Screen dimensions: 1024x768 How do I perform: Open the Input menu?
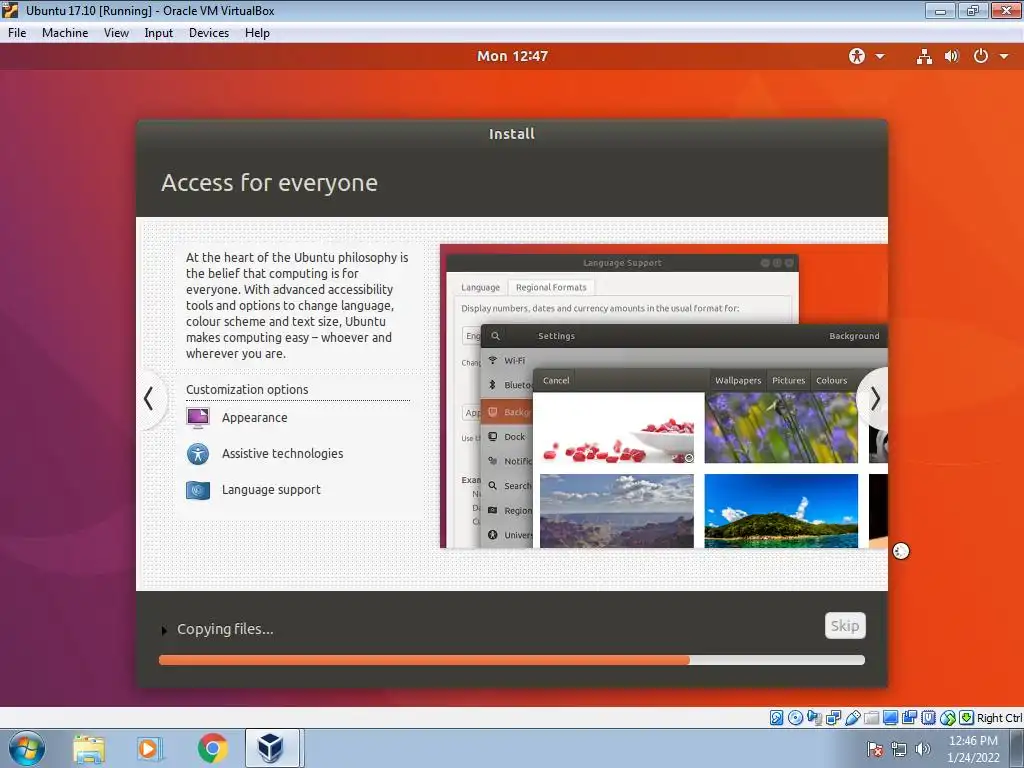coord(158,33)
